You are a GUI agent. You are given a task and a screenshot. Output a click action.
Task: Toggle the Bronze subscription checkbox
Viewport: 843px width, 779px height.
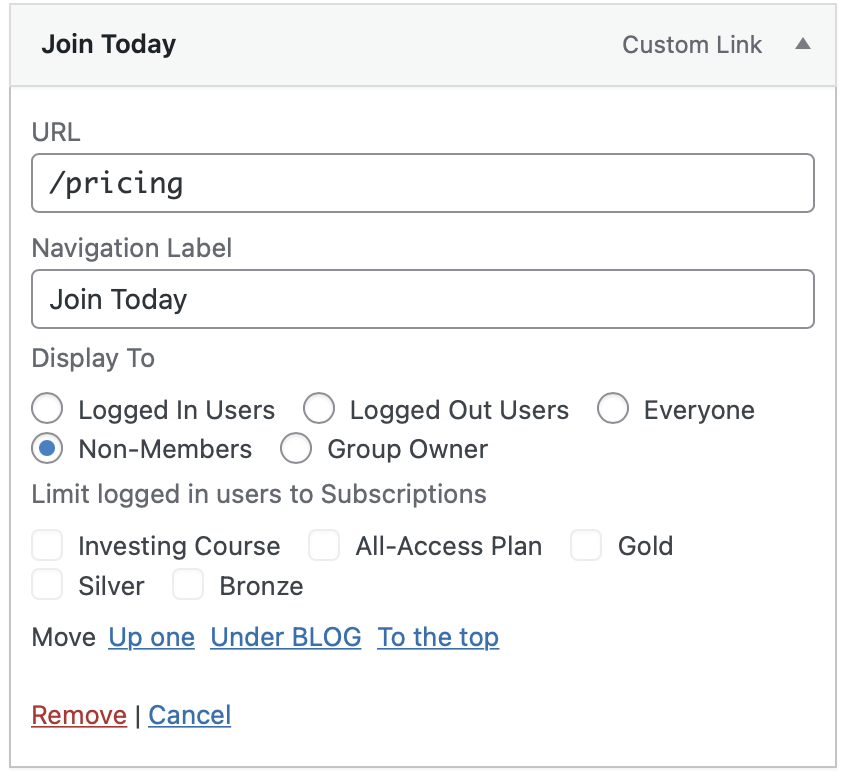(x=188, y=585)
